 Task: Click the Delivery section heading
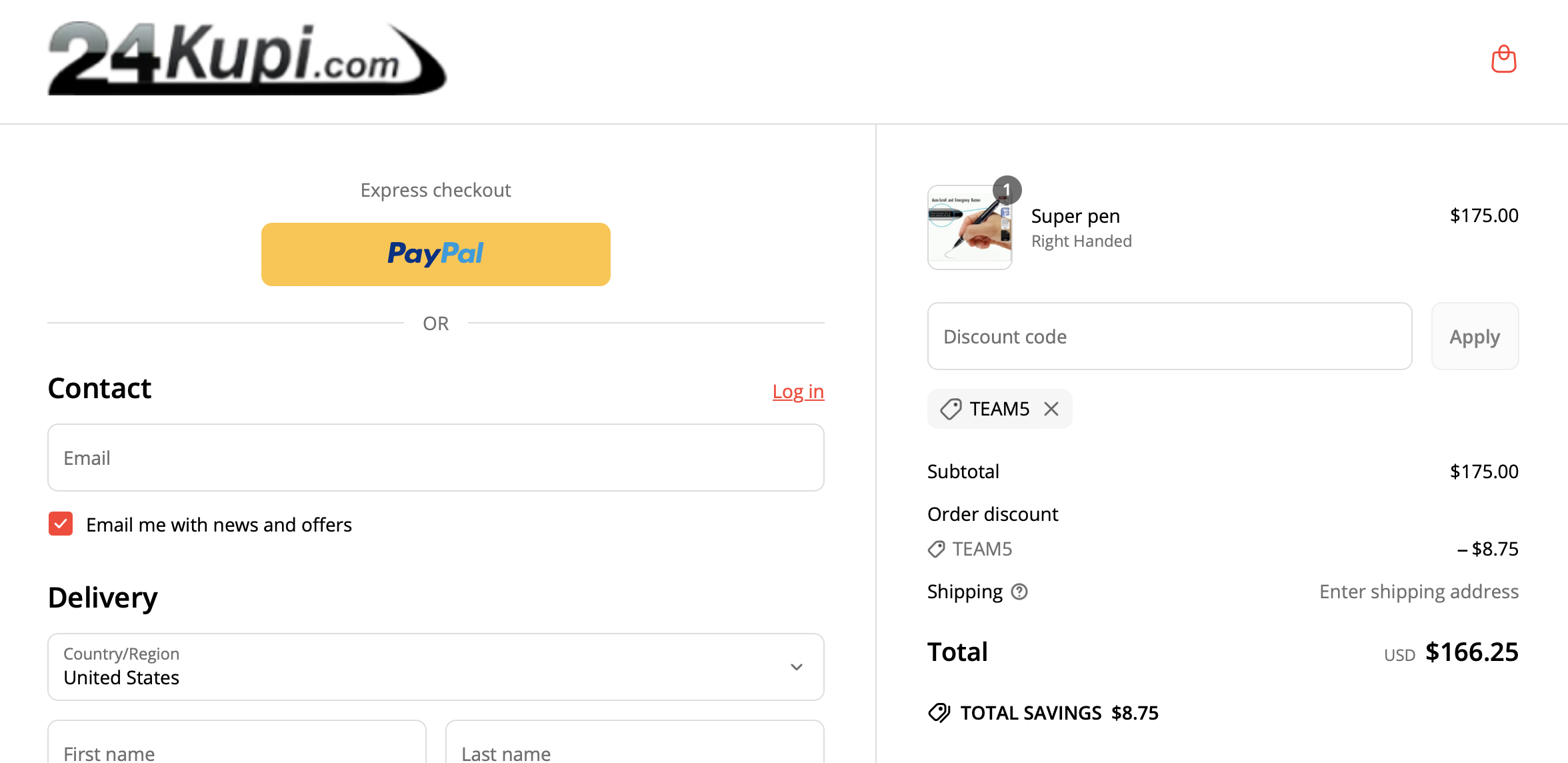click(x=102, y=598)
